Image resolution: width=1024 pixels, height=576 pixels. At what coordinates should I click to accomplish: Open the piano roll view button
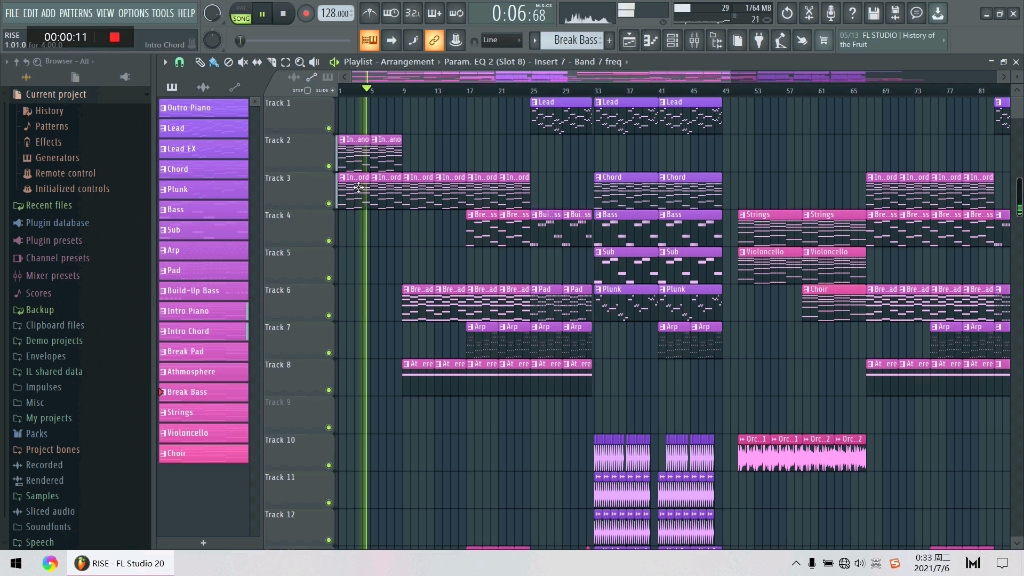tap(650, 40)
